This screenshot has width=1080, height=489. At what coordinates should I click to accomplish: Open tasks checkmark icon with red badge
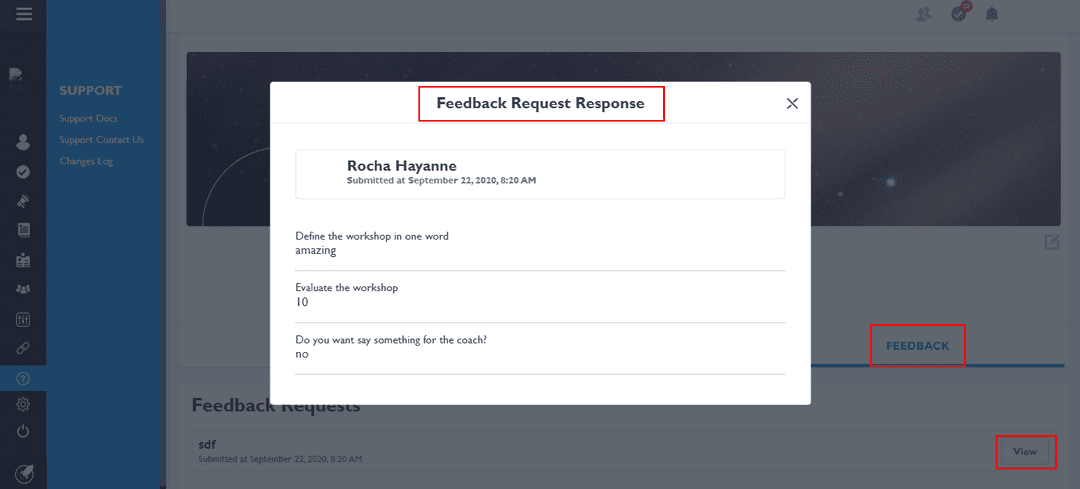[x=959, y=12]
